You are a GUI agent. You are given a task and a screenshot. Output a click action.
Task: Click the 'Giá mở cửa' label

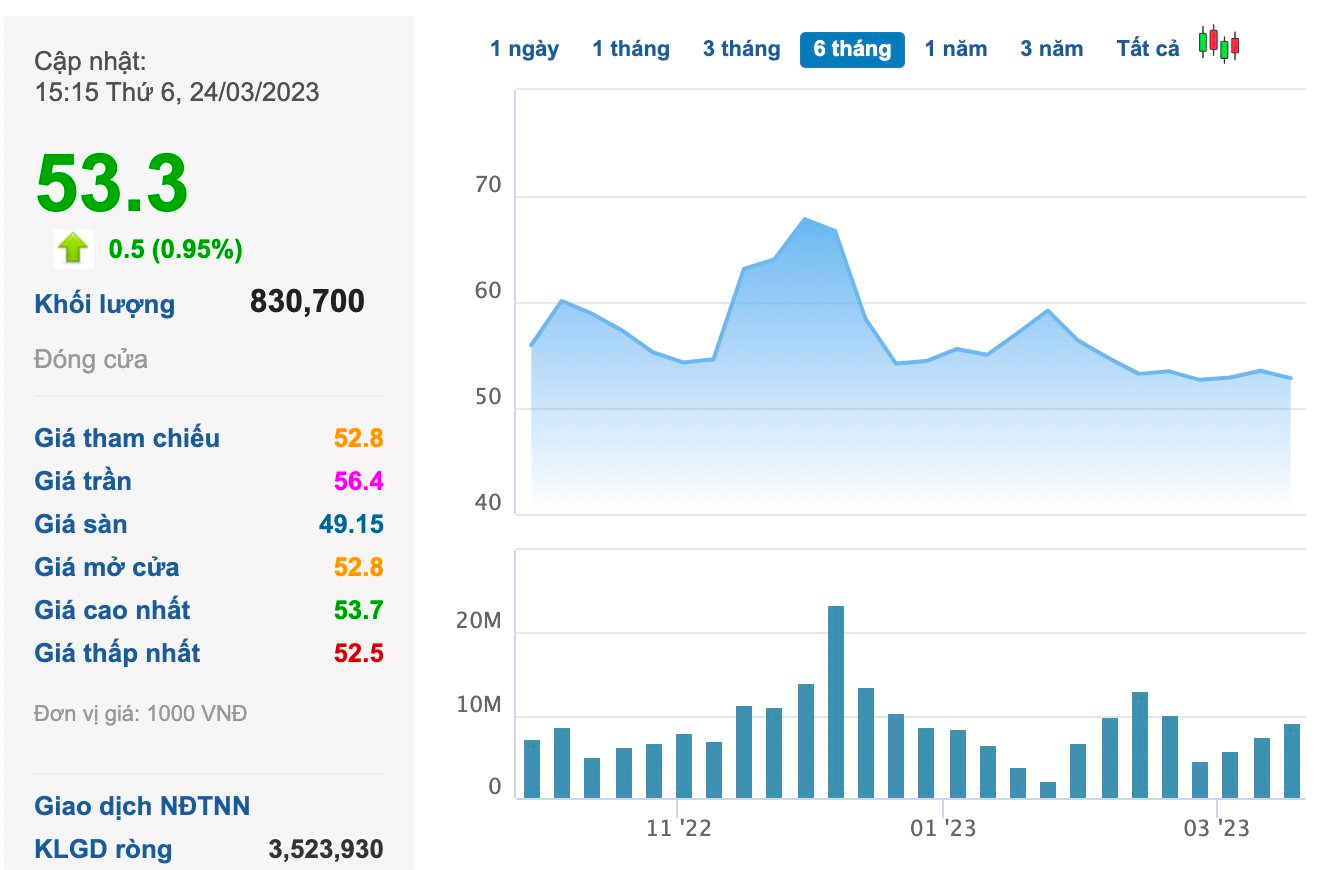(107, 567)
